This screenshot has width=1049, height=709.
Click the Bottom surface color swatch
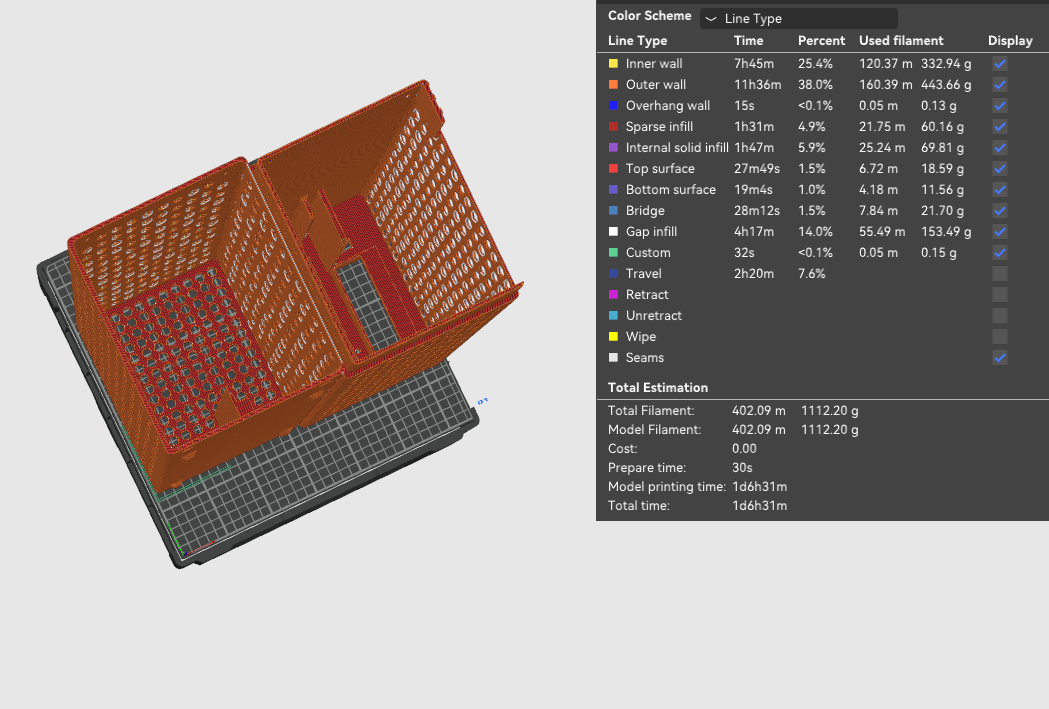(x=613, y=189)
